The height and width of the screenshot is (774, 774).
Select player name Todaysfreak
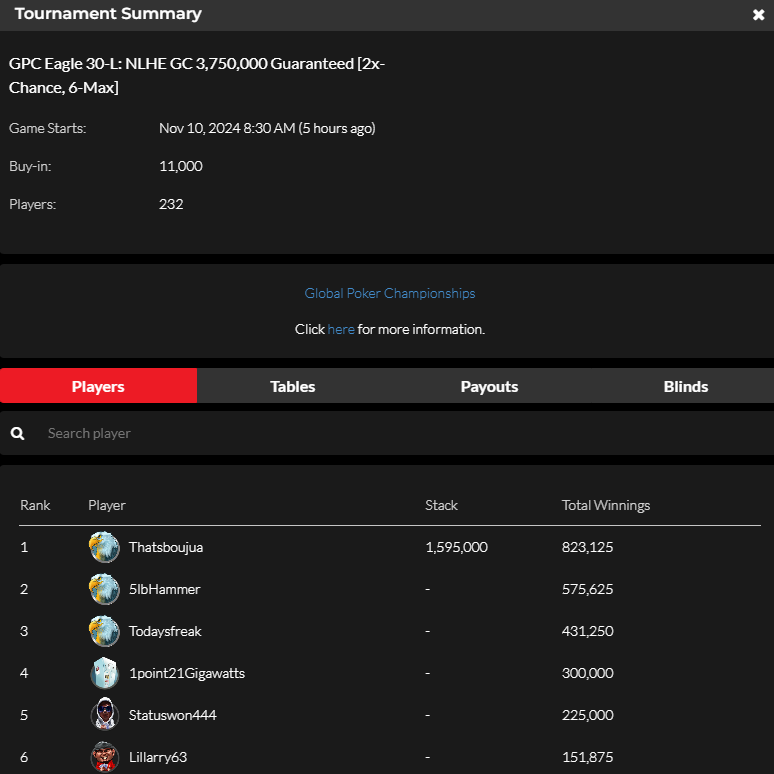(x=165, y=631)
